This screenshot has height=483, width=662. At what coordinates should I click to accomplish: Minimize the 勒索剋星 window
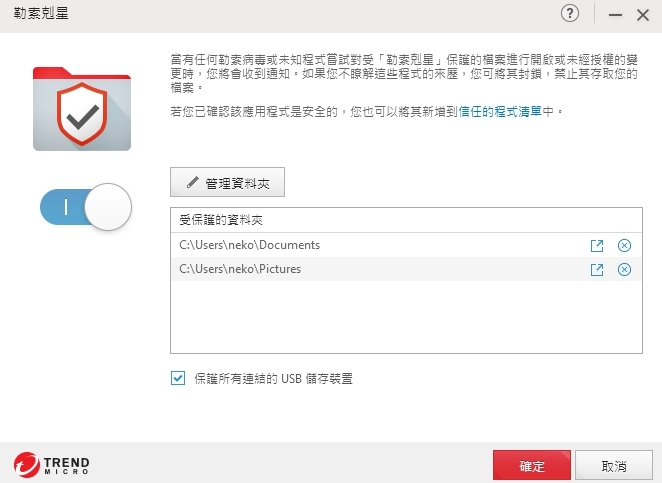(614, 14)
